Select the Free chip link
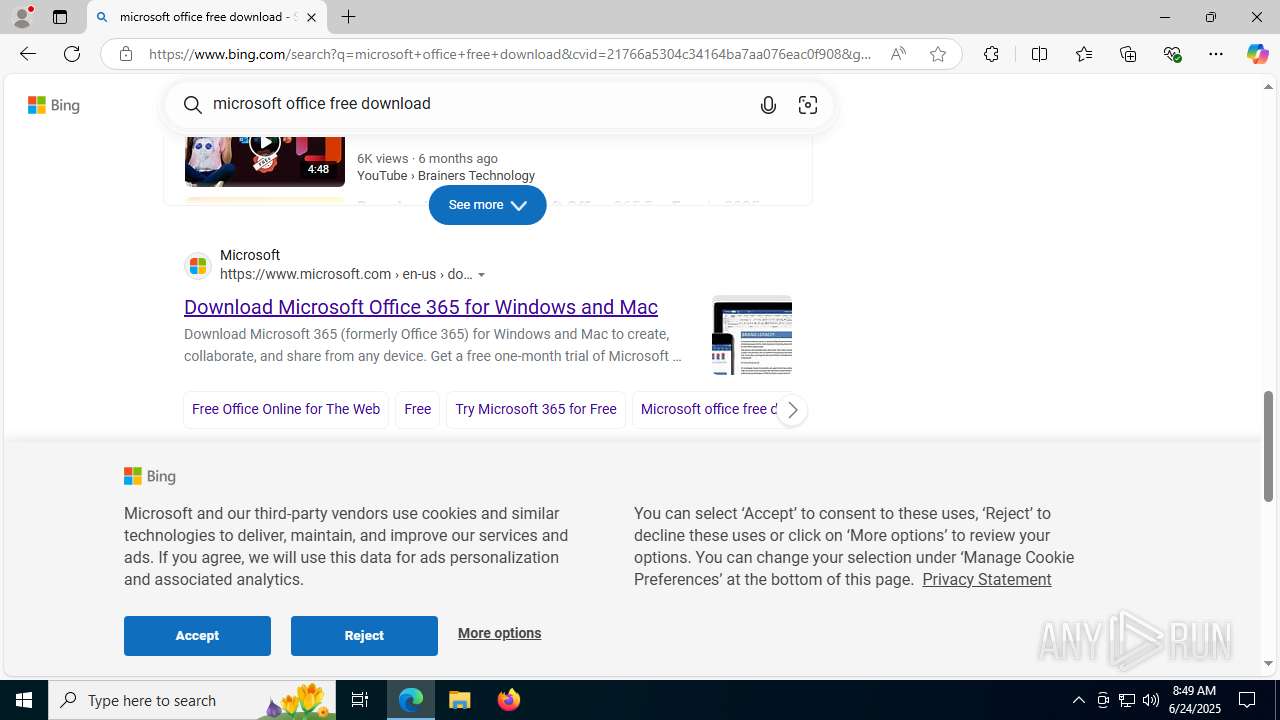 click(x=417, y=409)
